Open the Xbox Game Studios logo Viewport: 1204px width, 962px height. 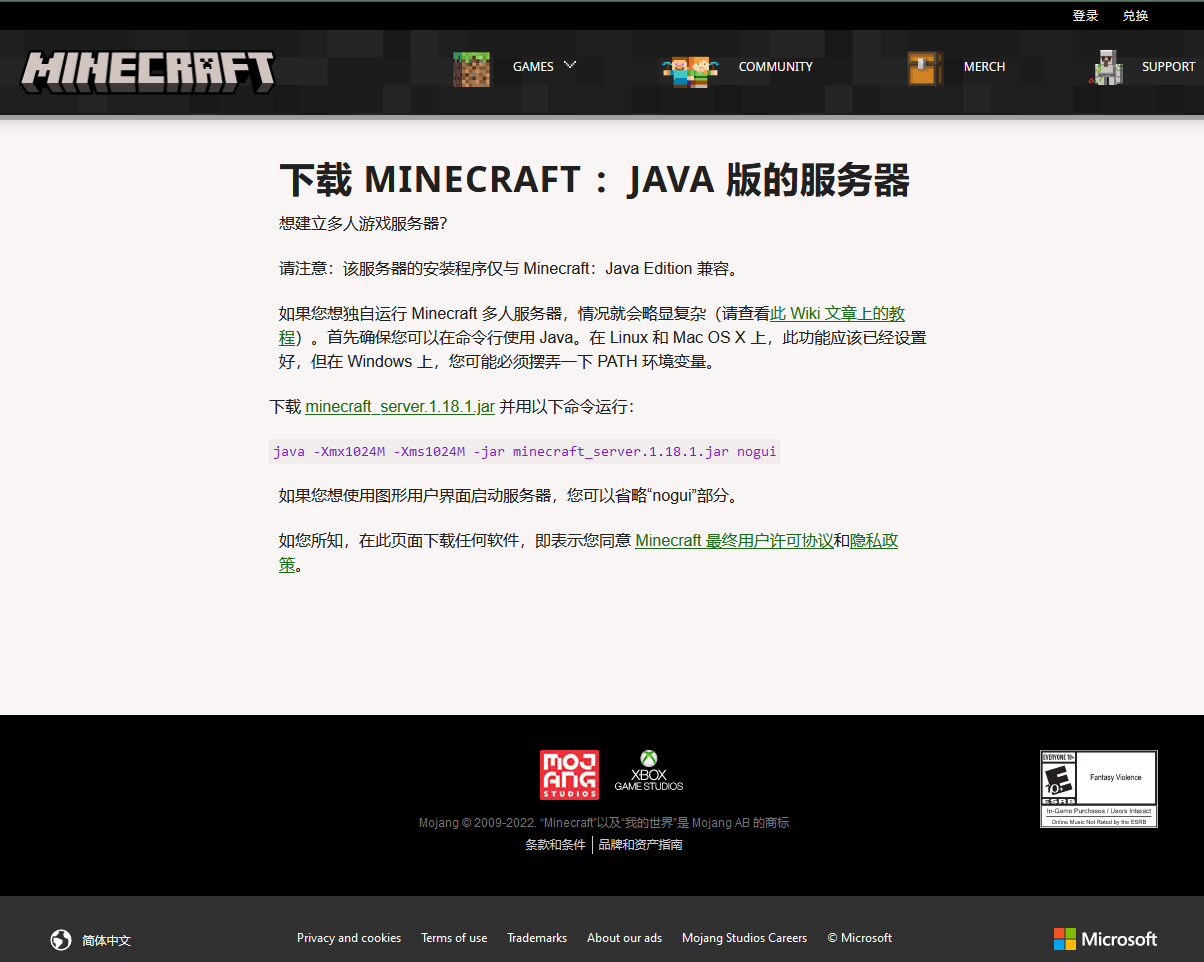649,771
